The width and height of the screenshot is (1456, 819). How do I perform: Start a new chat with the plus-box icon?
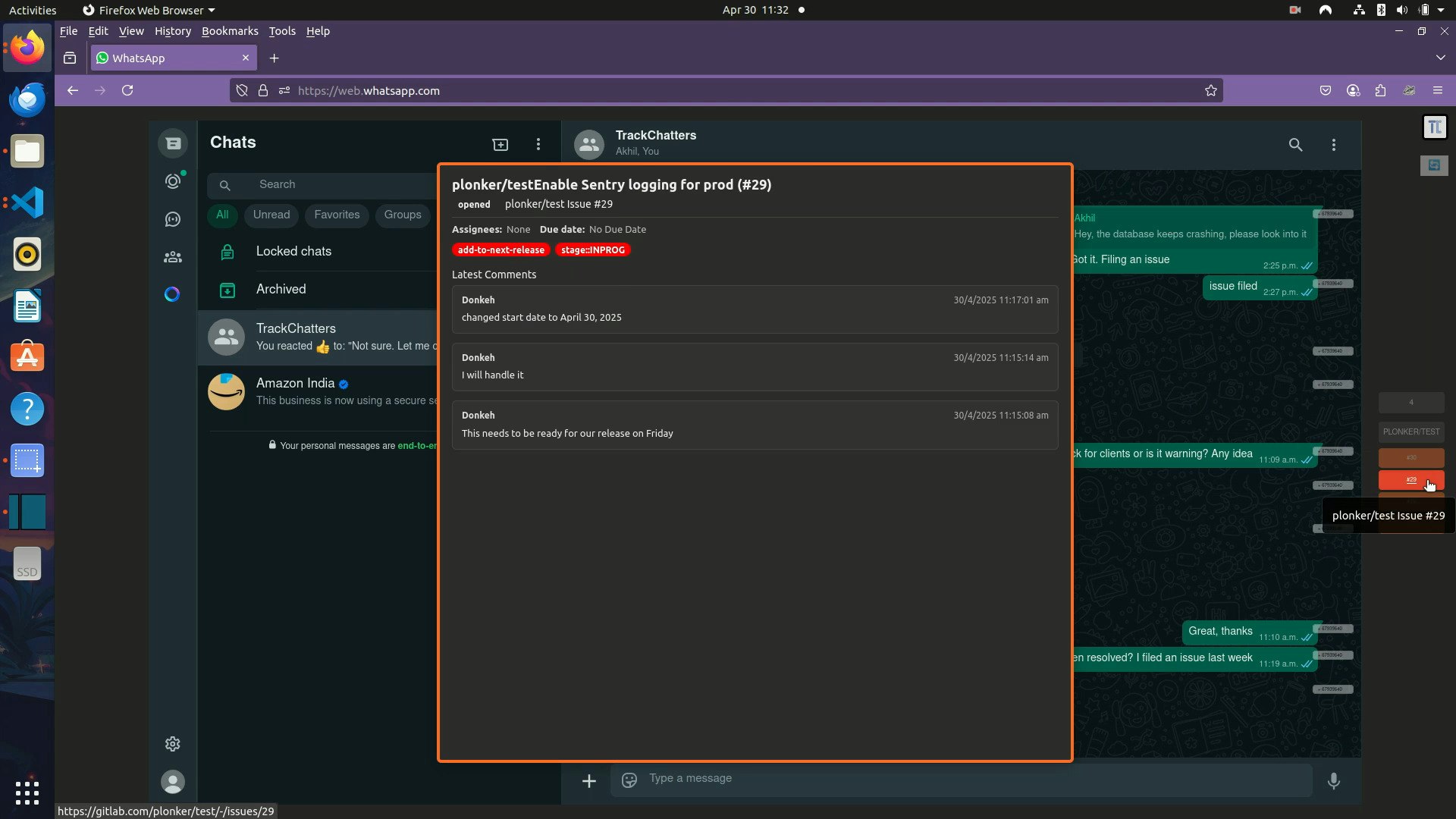tap(500, 144)
